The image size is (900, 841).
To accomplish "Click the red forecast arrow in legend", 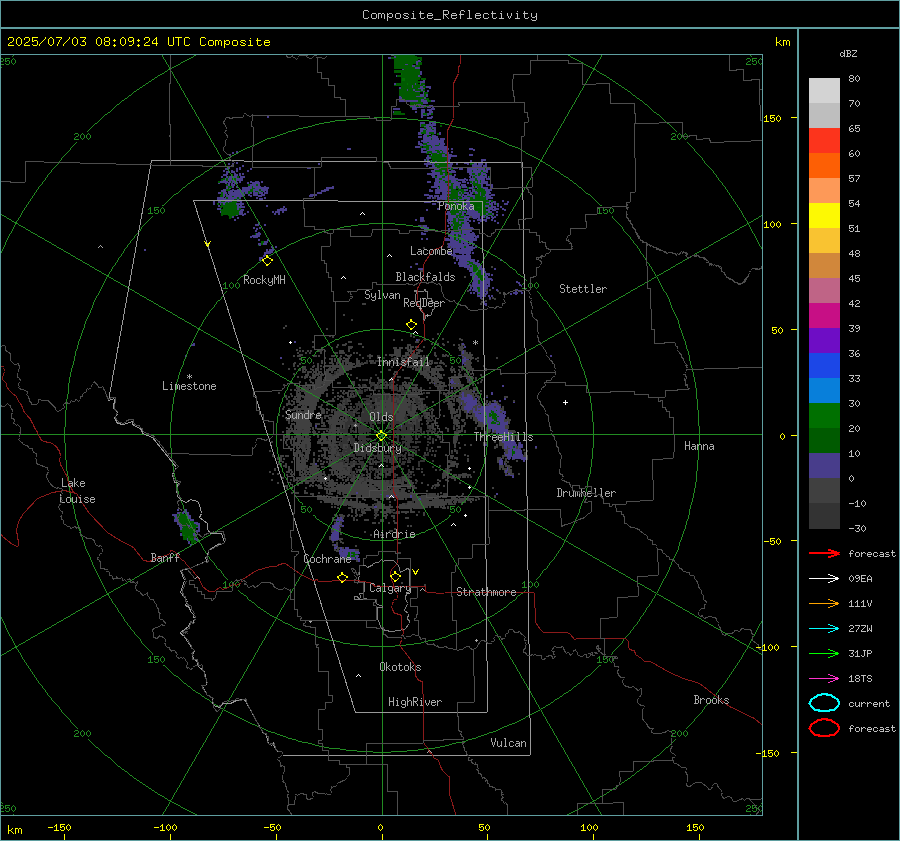I will tap(824, 553).
